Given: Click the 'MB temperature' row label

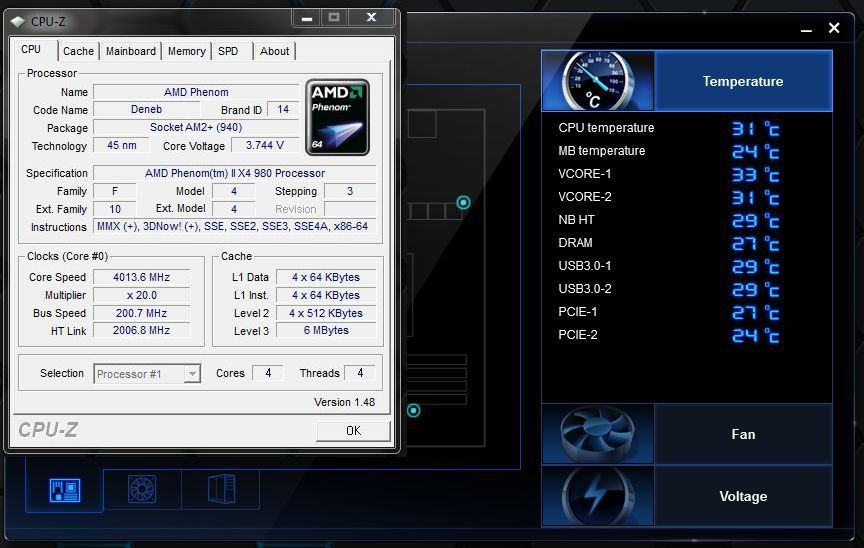Looking at the screenshot, I should pyautogui.click(x=601, y=151).
